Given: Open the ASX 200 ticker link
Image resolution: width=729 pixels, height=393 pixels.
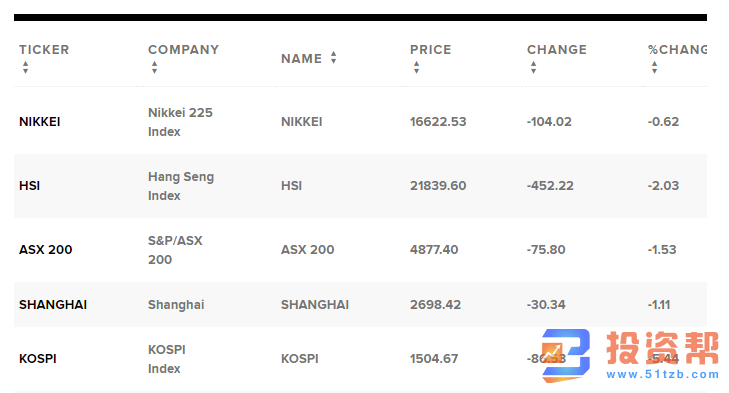Looking at the screenshot, I should [x=46, y=250].
